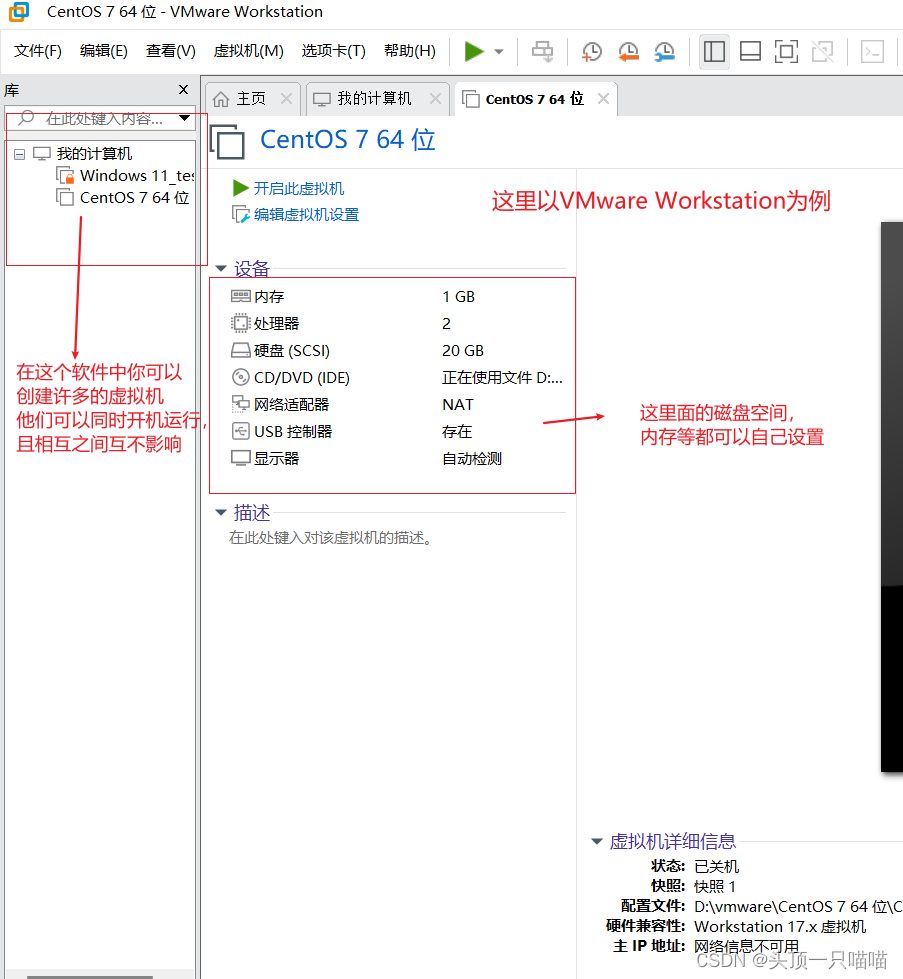Image resolution: width=903 pixels, height=979 pixels.
Task: Collapse the 设备 section
Action: (221, 268)
